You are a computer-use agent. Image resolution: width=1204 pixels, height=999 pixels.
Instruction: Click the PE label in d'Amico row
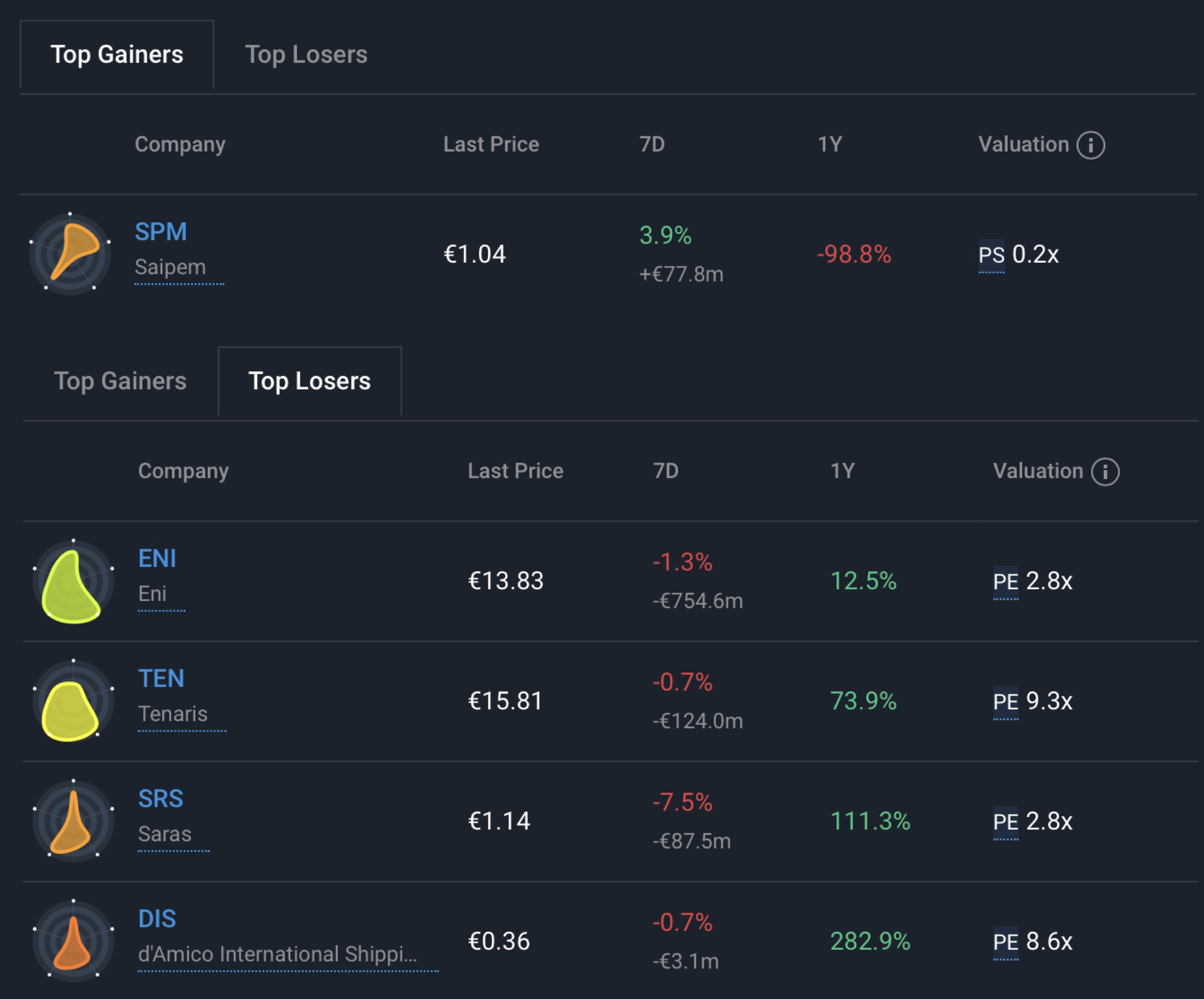pos(1006,942)
